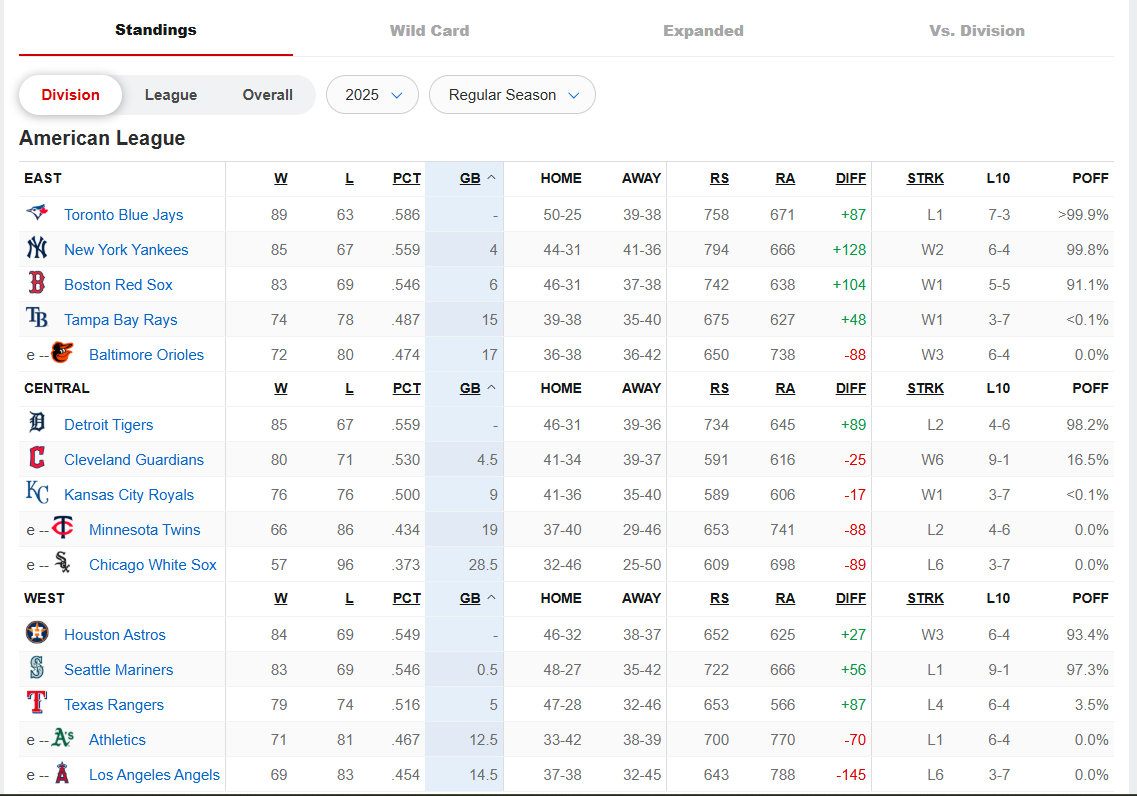
Task: Click the Detroit Tigers logo
Action: pos(37,423)
